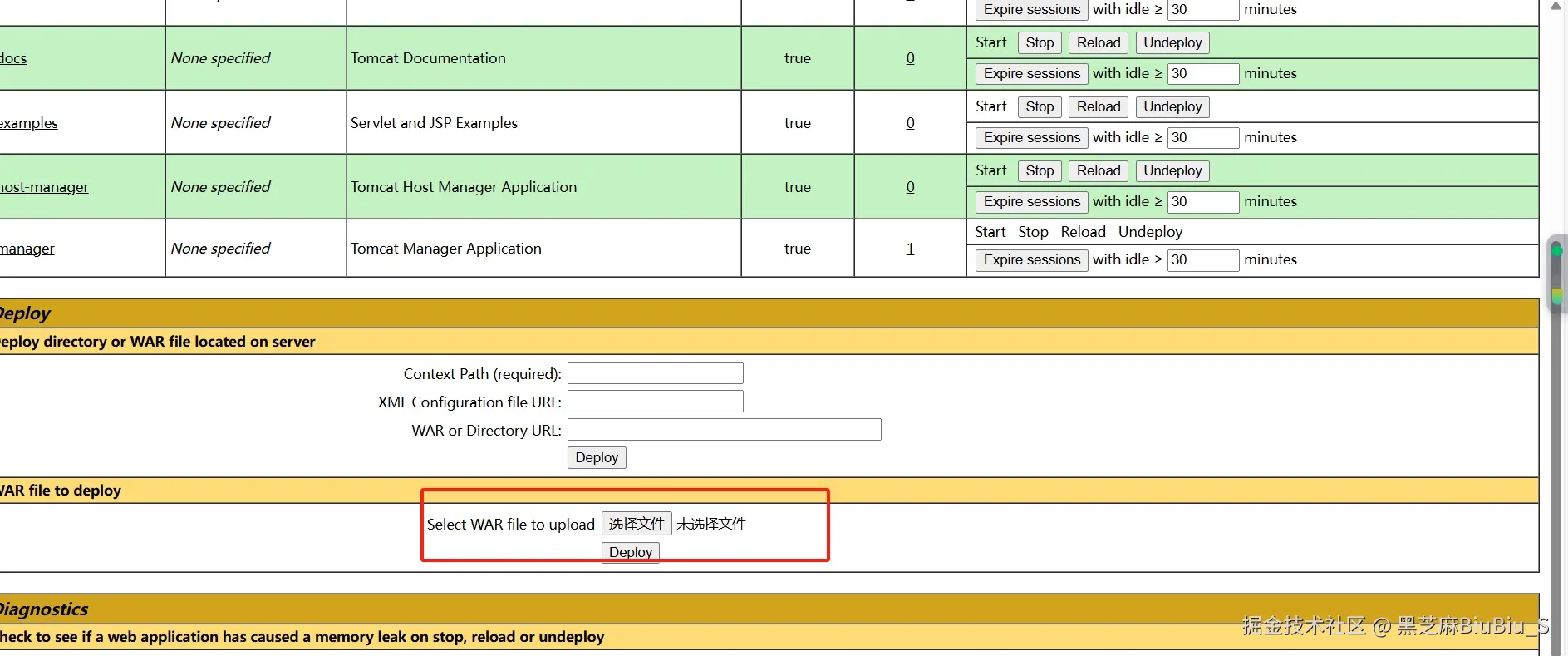This screenshot has width=1568, height=656.
Task: Click the WAR or Directory URL field
Action: click(725, 430)
